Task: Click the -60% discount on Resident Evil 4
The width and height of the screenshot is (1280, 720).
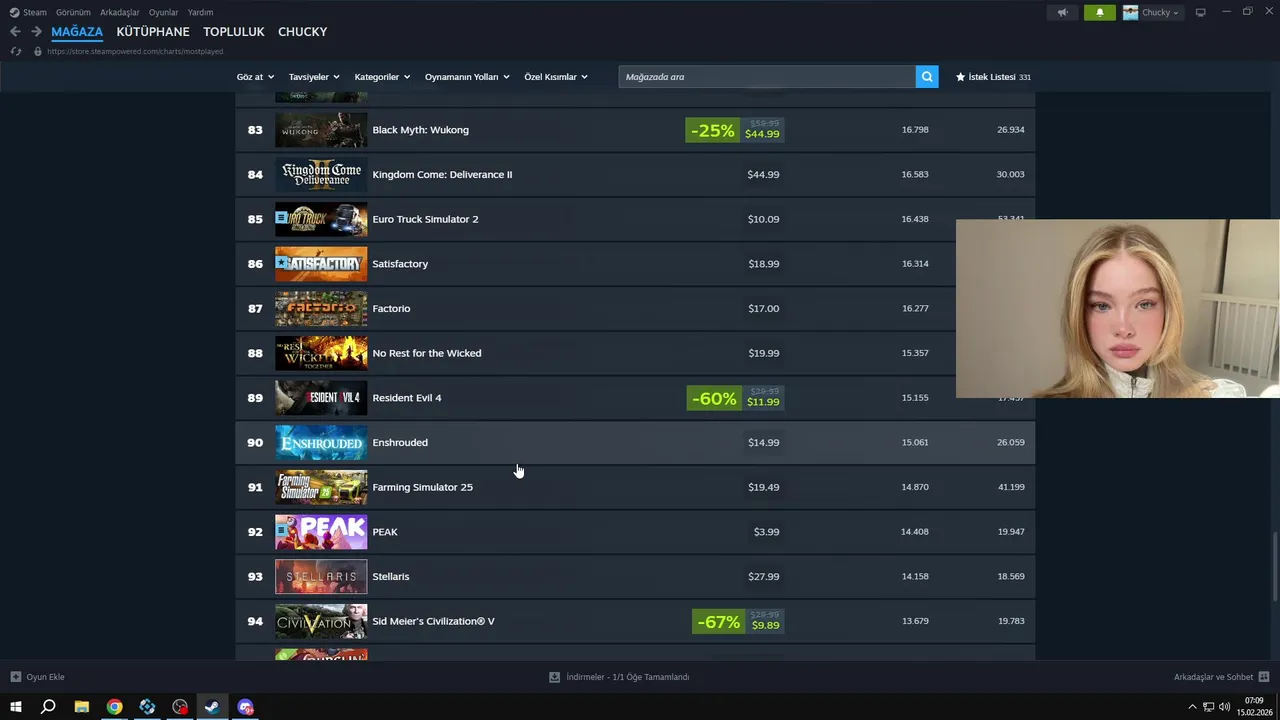Action: 714,398
